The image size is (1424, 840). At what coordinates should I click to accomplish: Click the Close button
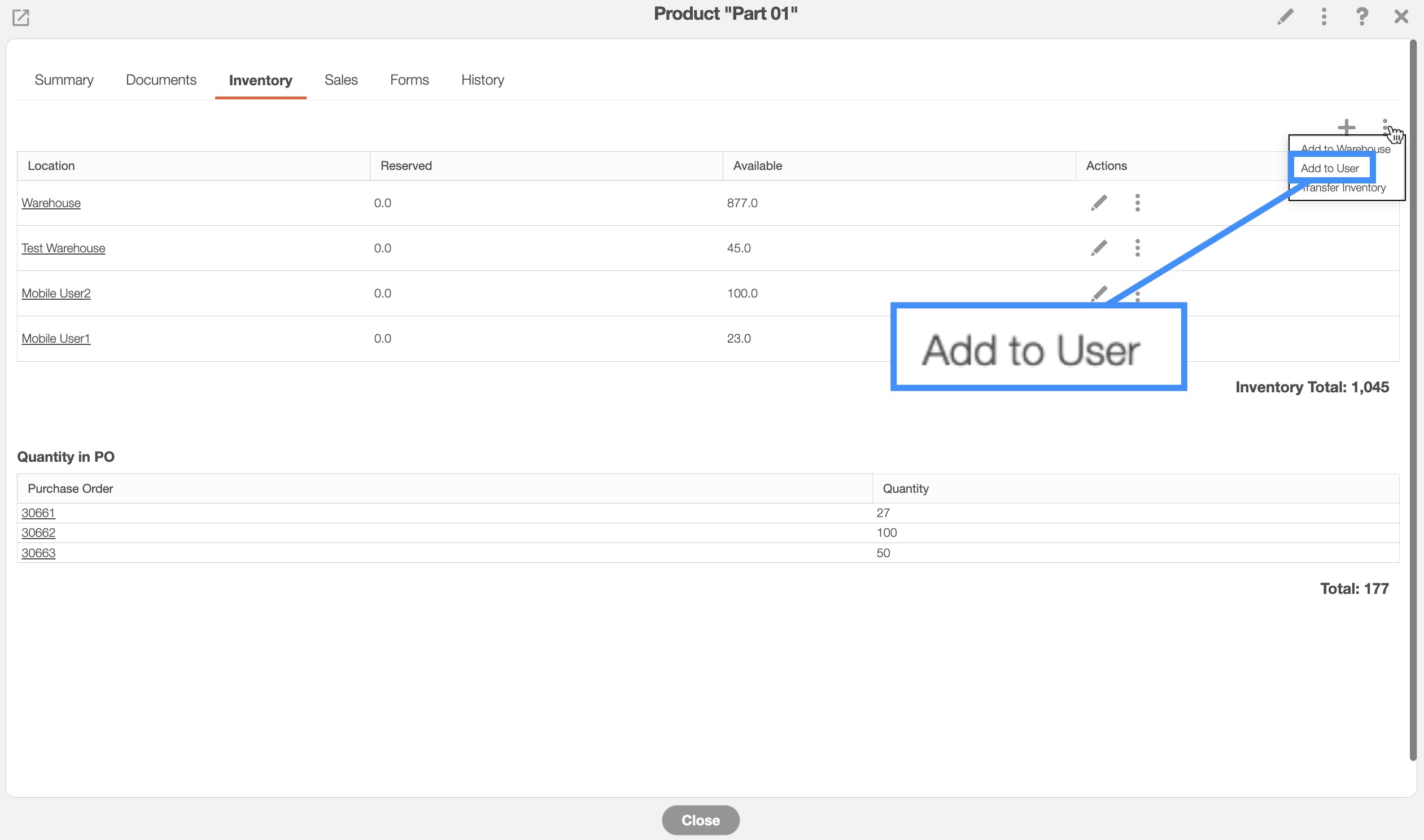(x=700, y=820)
